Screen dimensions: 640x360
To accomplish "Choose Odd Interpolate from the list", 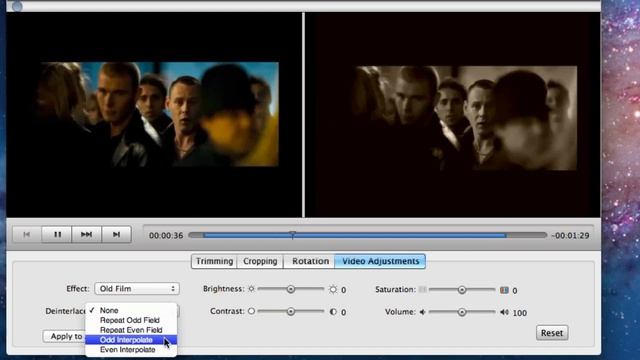I will click(131, 340).
